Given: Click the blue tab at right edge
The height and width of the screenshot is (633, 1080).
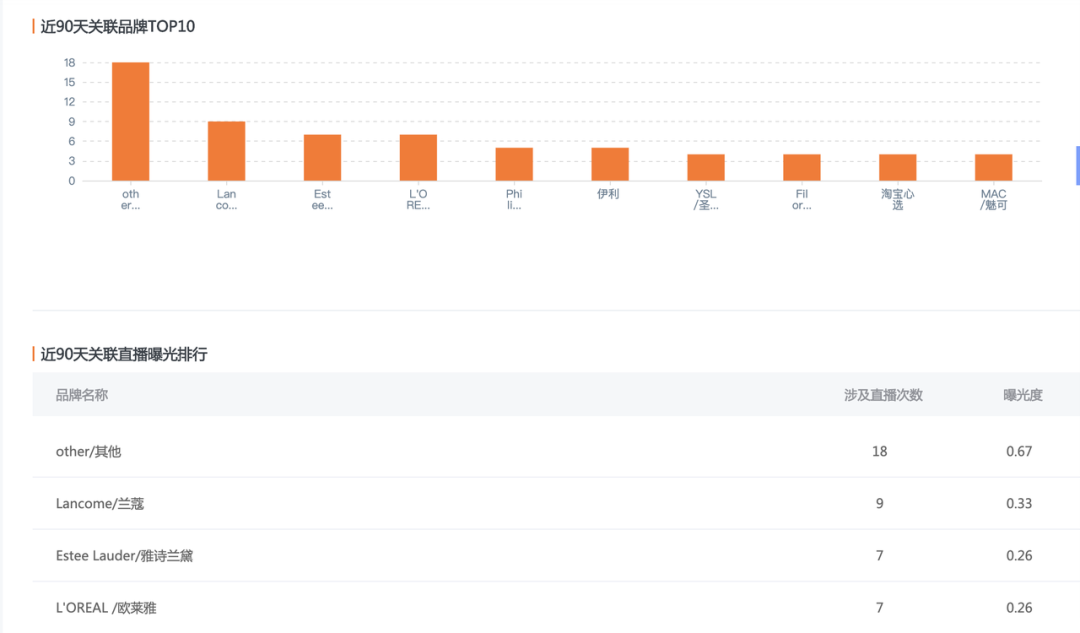Looking at the screenshot, I should coord(1078,165).
